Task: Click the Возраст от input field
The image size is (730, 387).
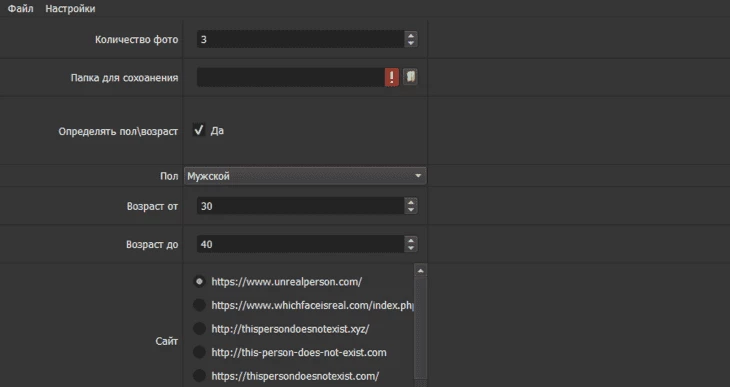Action: [300, 205]
